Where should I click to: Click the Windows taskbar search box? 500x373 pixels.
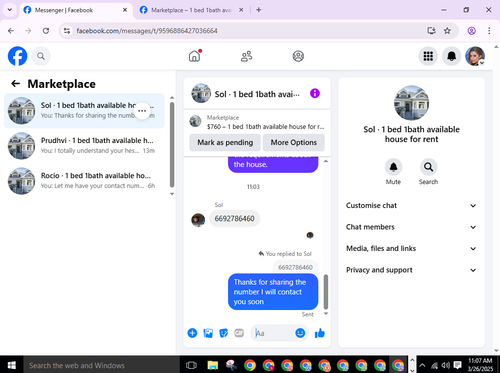click(101, 365)
